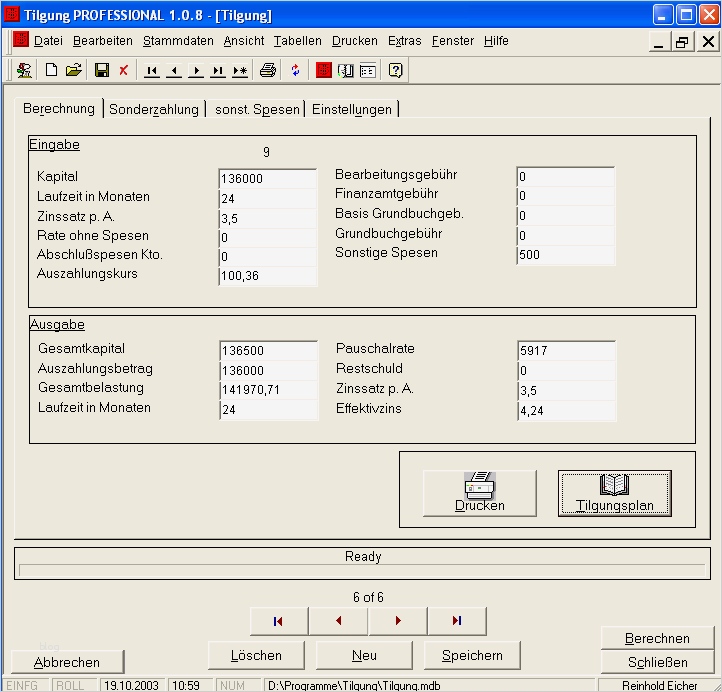Click the Sonstige Spesen field

click(565, 255)
